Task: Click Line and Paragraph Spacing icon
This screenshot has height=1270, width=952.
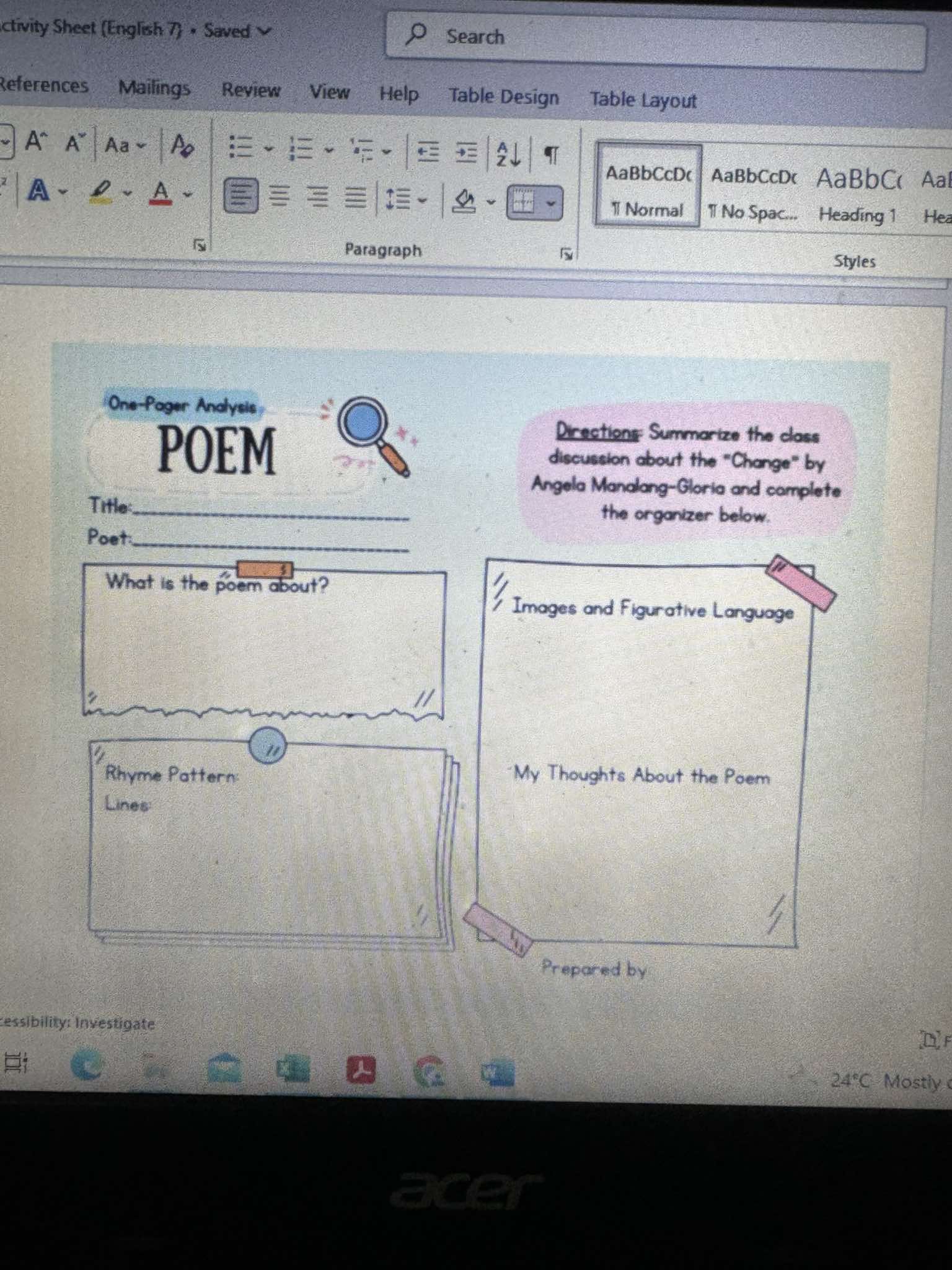Action: (x=398, y=199)
